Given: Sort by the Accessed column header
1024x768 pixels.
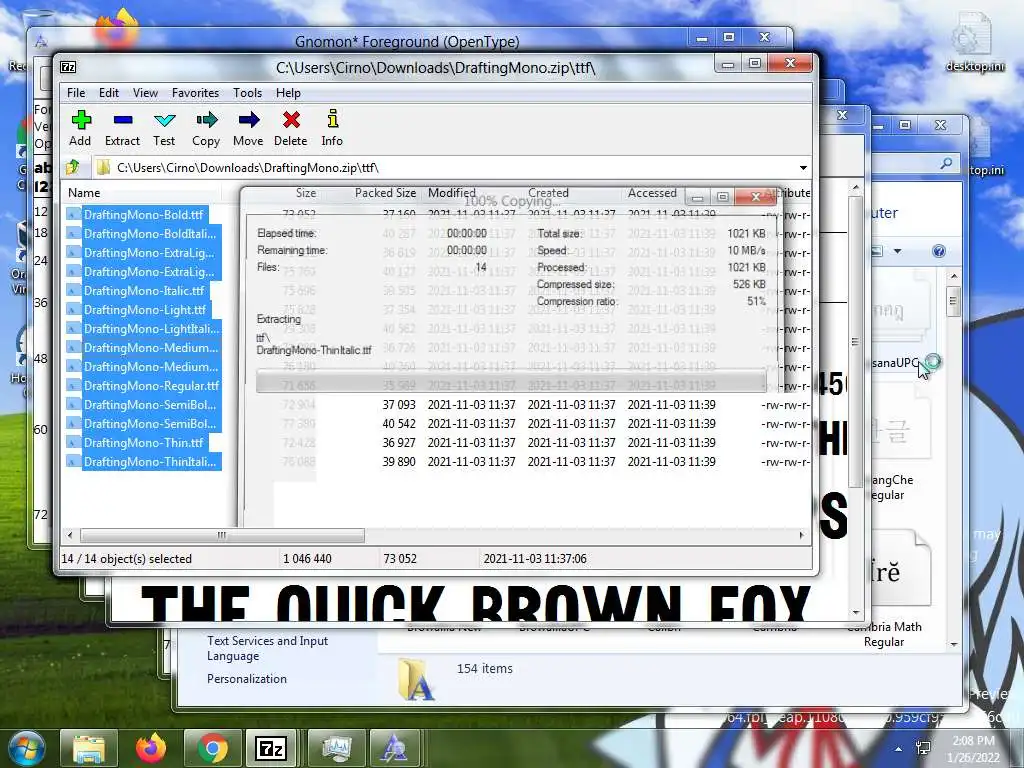Looking at the screenshot, I should point(652,193).
